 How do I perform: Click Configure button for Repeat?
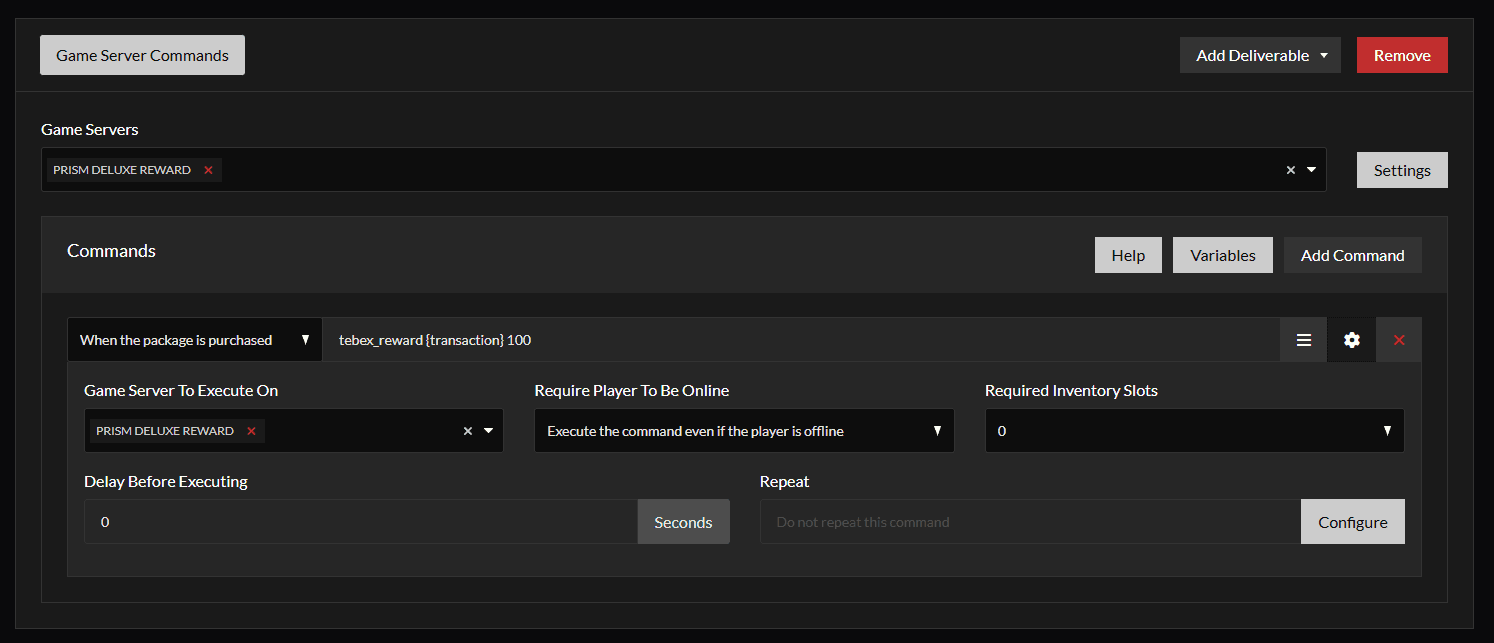tap(1352, 522)
